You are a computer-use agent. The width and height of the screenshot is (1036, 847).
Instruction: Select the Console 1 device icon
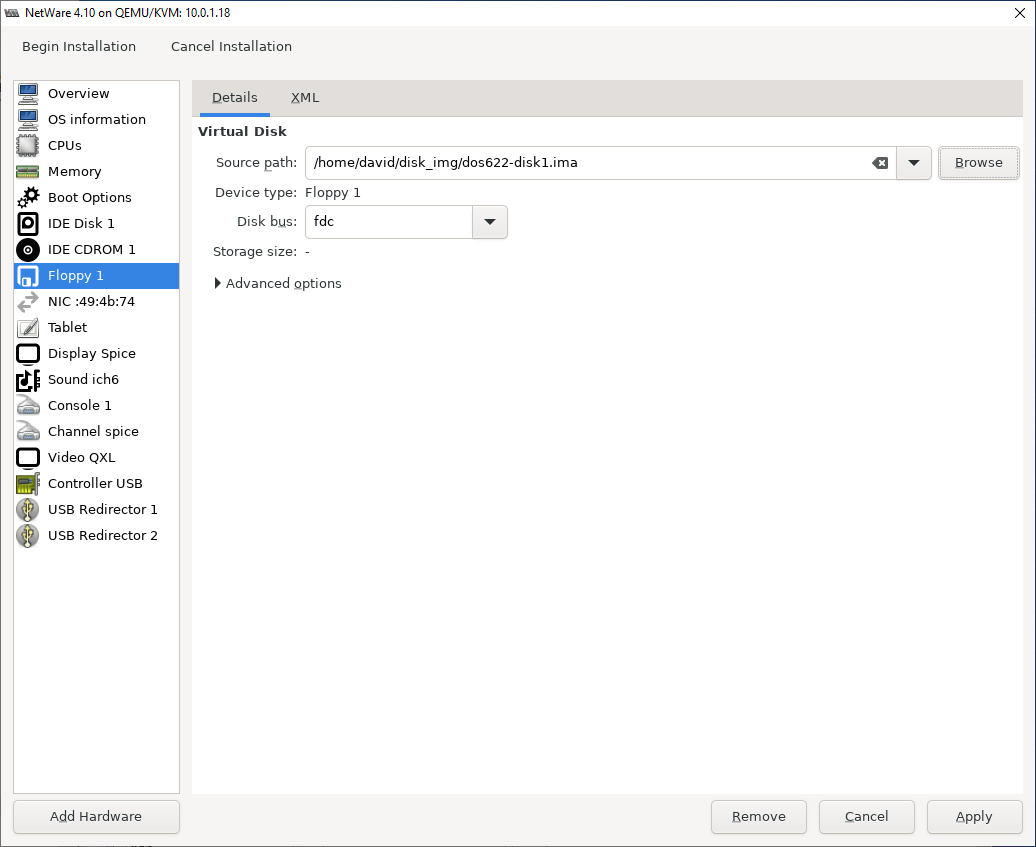pos(28,406)
